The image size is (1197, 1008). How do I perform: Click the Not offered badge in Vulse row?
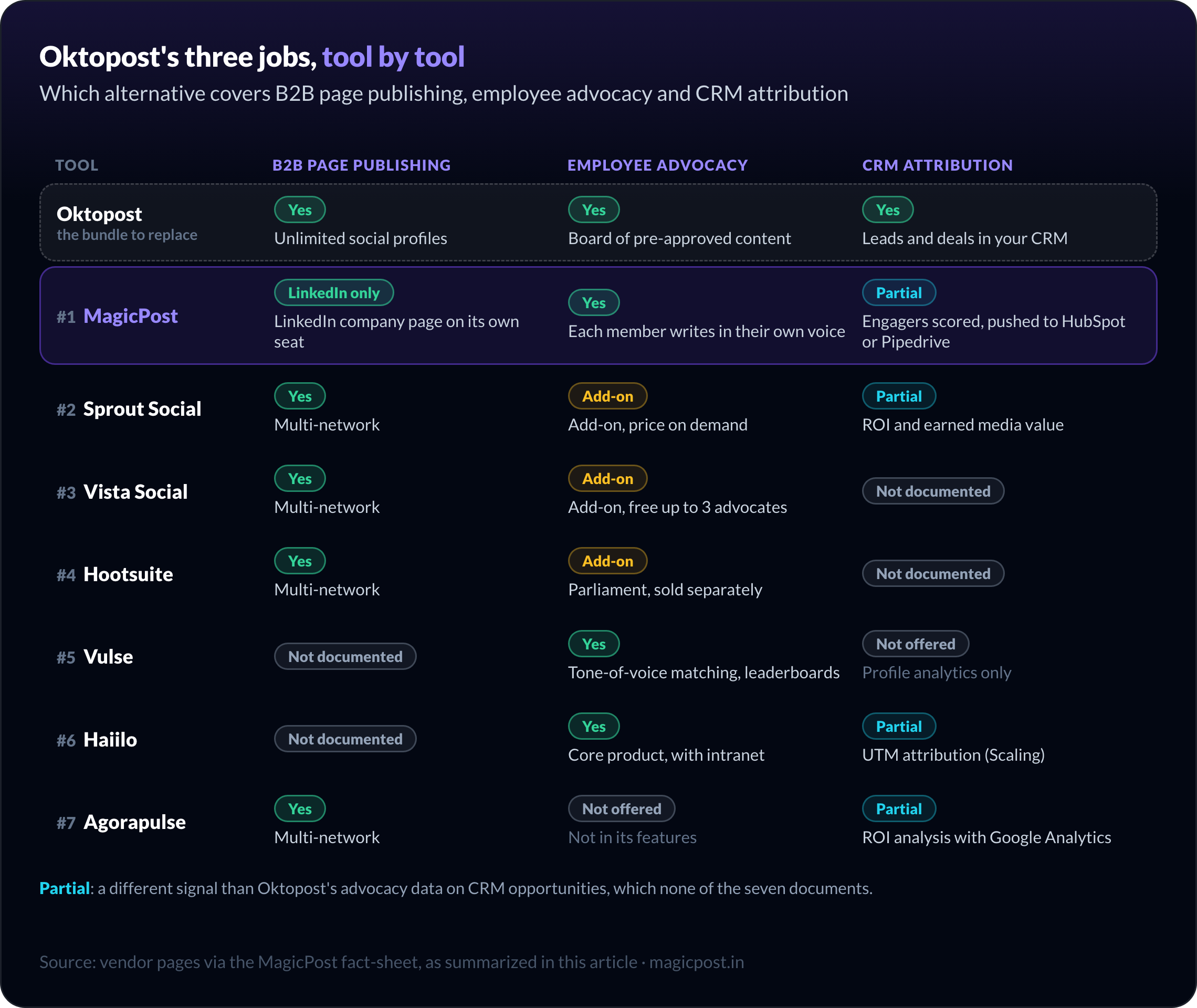(x=915, y=644)
